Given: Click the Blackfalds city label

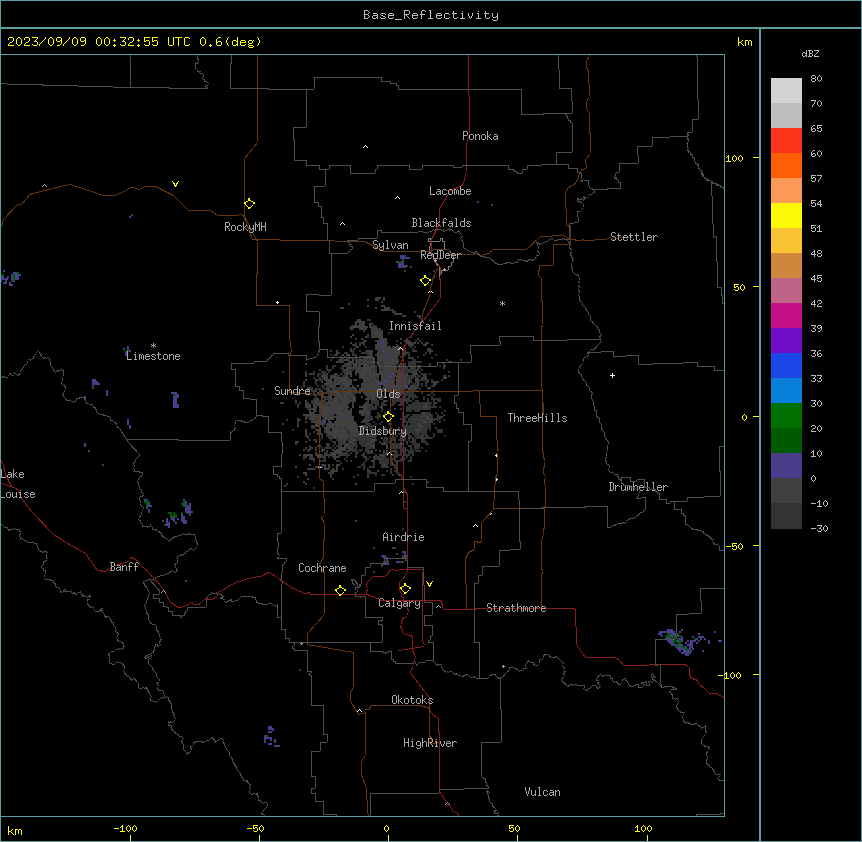Looking at the screenshot, I should point(441,223).
